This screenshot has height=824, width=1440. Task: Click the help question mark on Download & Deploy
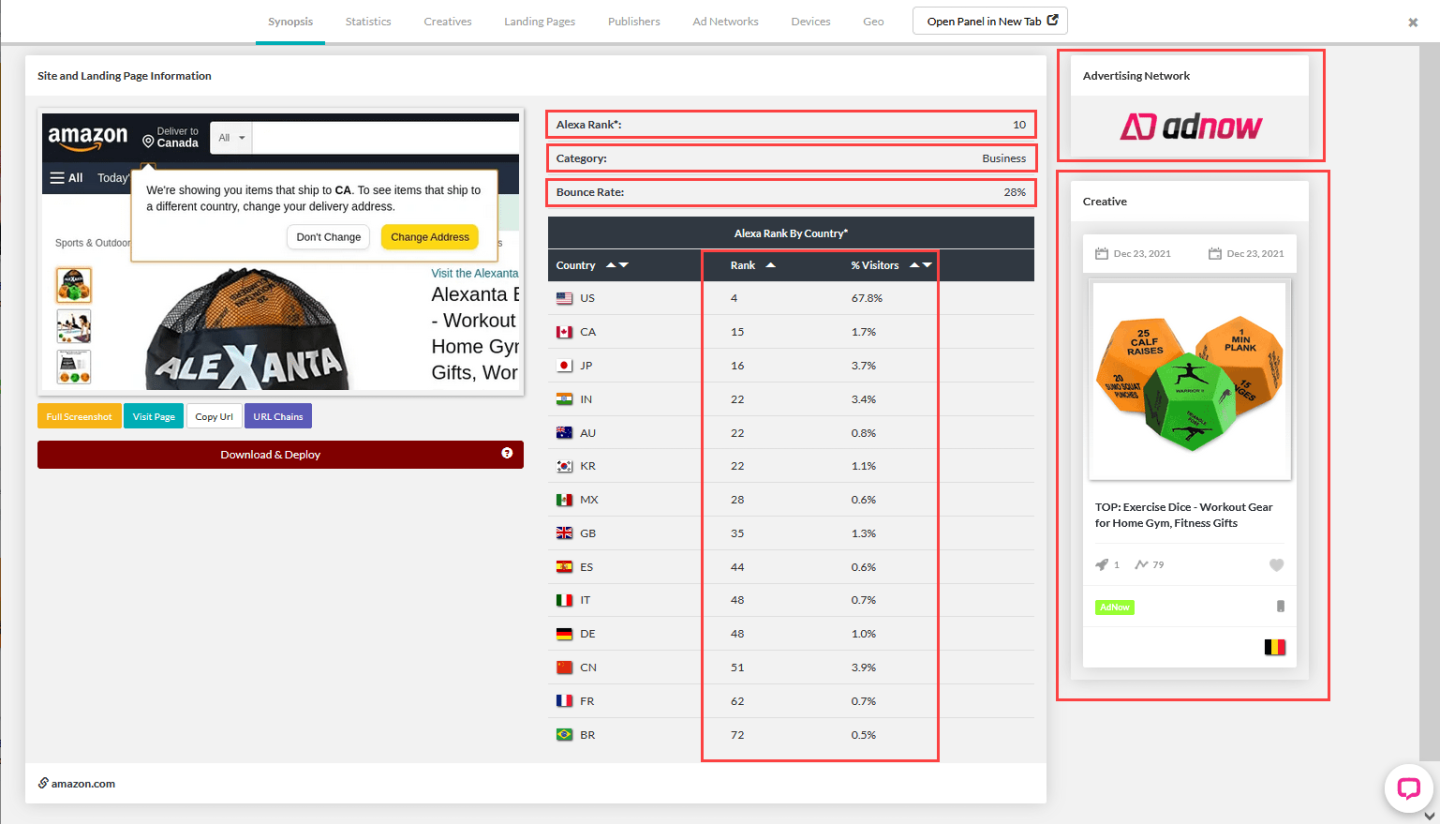(x=507, y=454)
